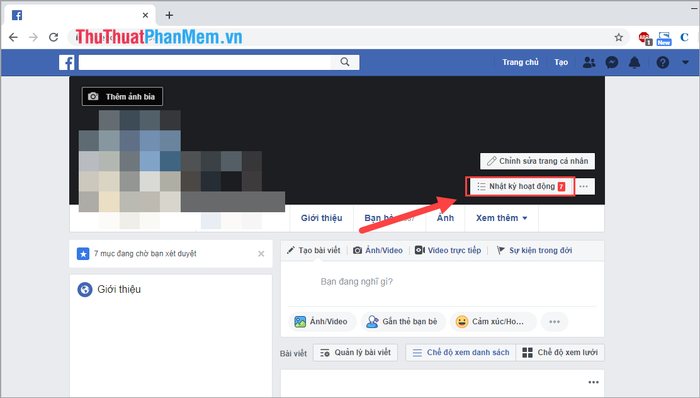The image size is (700, 398).
Task: Open the post options ellipsis
Action: pyautogui.click(x=593, y=382)
